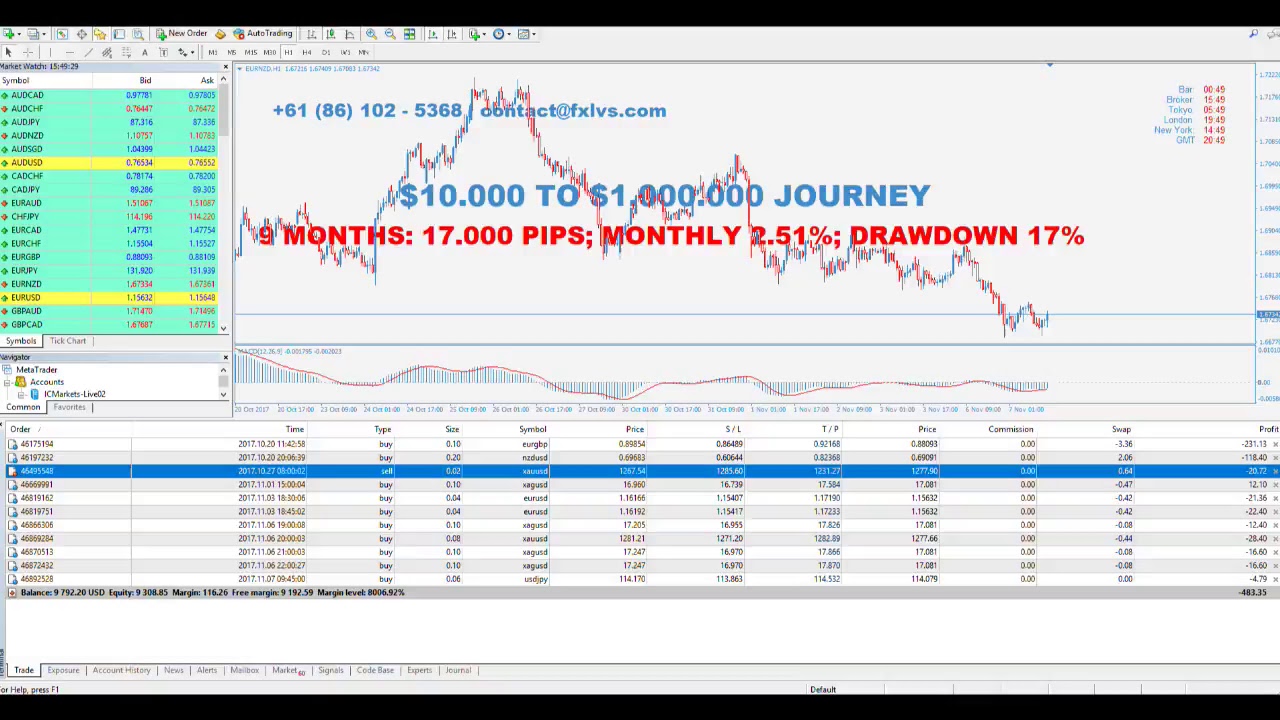Toggle the AutoTrading button
Screen dimensions: 1280x720
(x=262, y=34)
